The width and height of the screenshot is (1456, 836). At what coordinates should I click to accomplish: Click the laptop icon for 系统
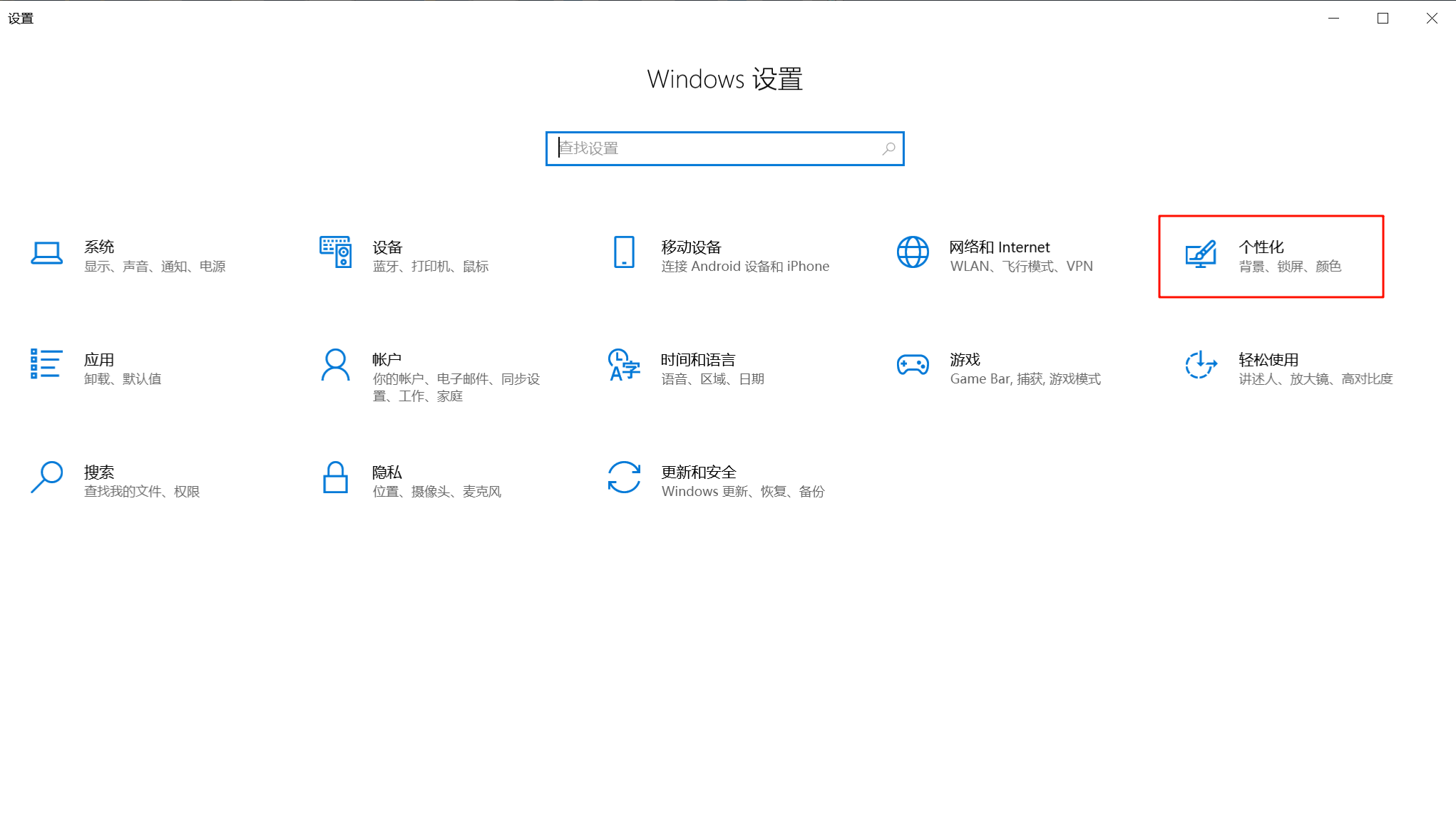[46, 253]
